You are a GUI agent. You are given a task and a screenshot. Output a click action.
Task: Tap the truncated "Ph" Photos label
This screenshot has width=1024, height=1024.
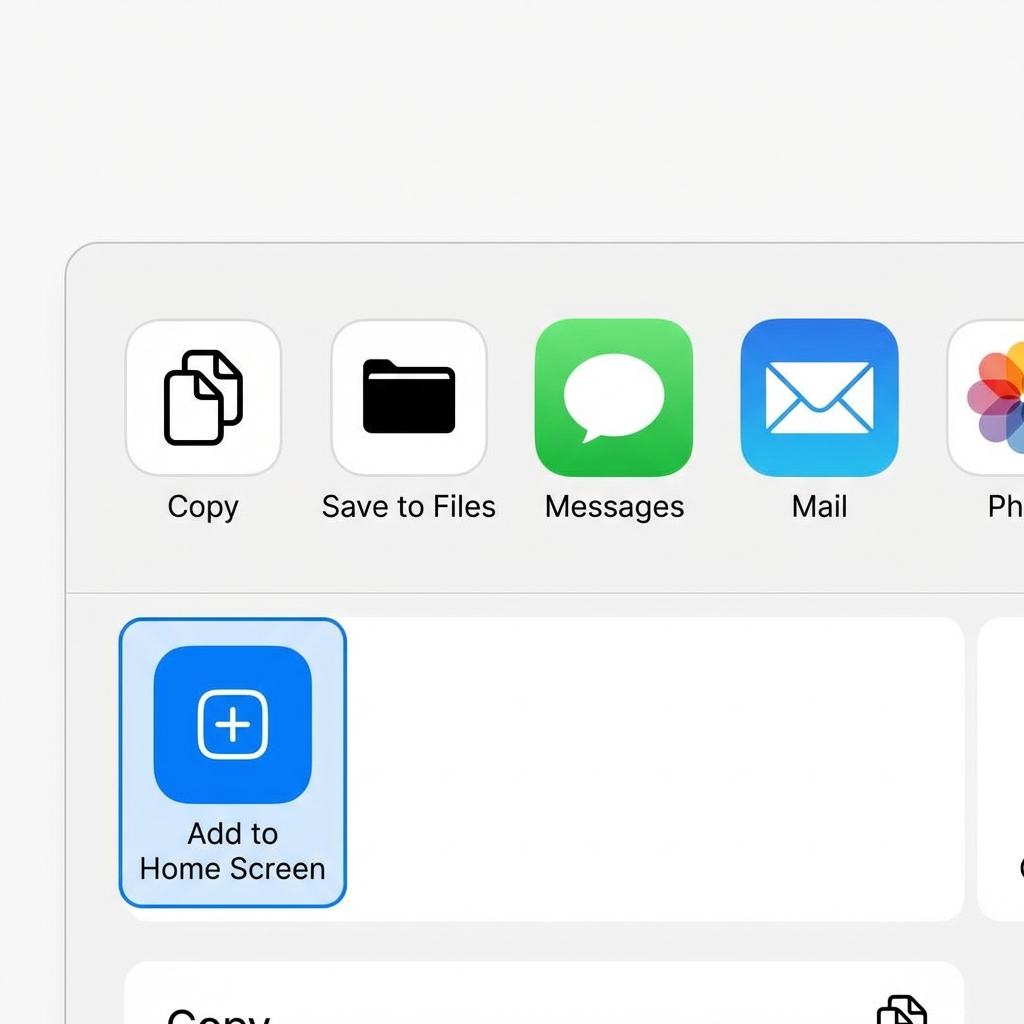1005,507
